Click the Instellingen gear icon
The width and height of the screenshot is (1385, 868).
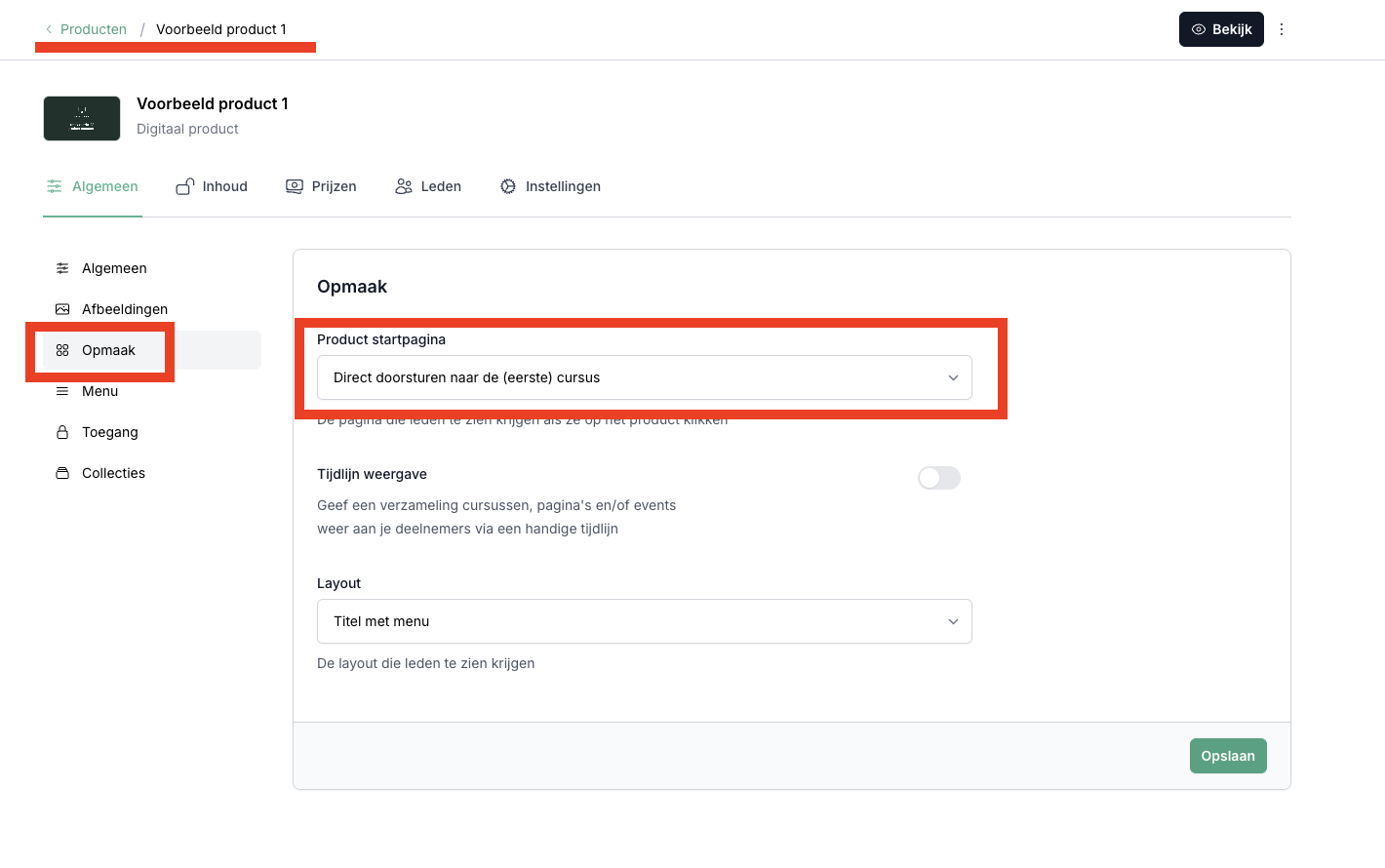pyautogui.click(x=508, y=186)
